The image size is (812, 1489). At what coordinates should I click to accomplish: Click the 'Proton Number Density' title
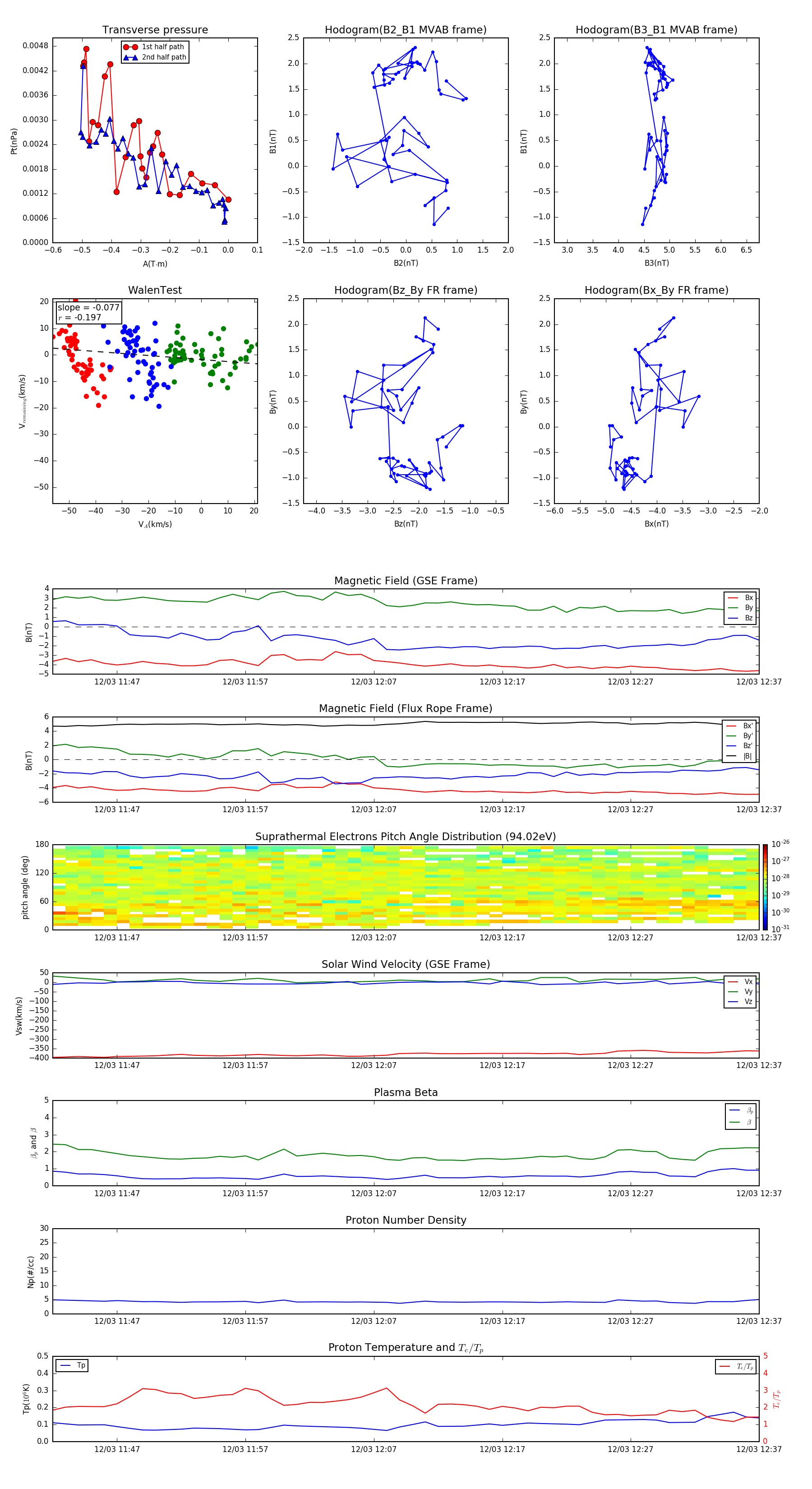pyautogui.click(x=406, y=1220)
